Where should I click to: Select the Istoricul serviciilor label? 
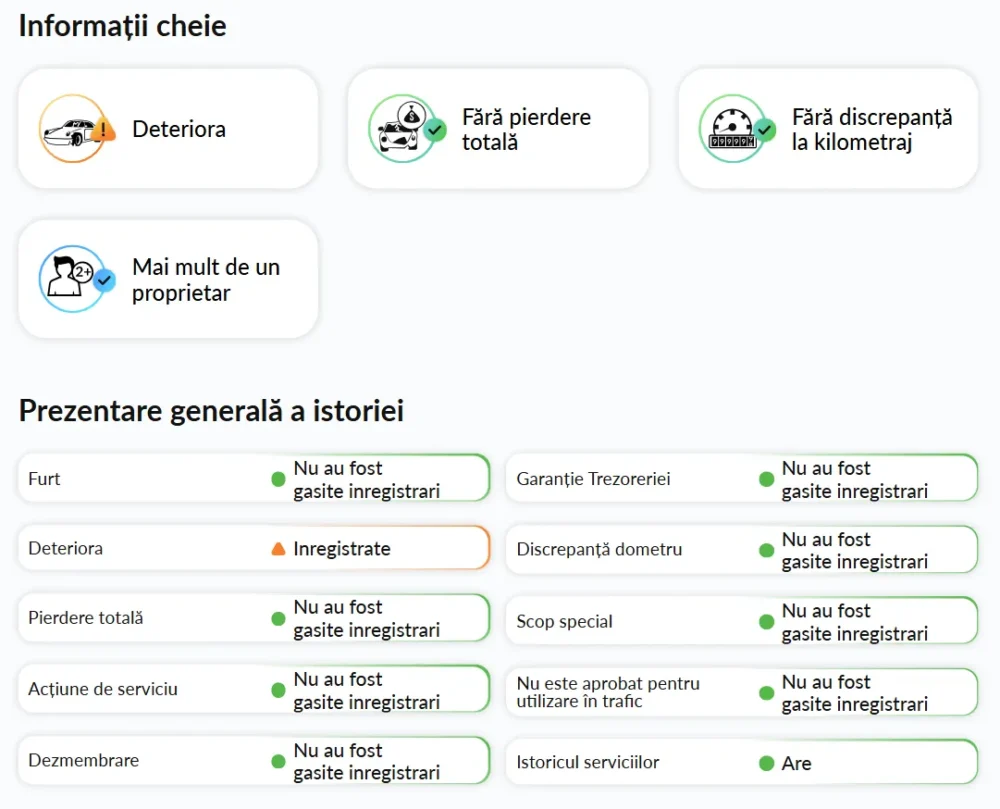tap(588, 762)
